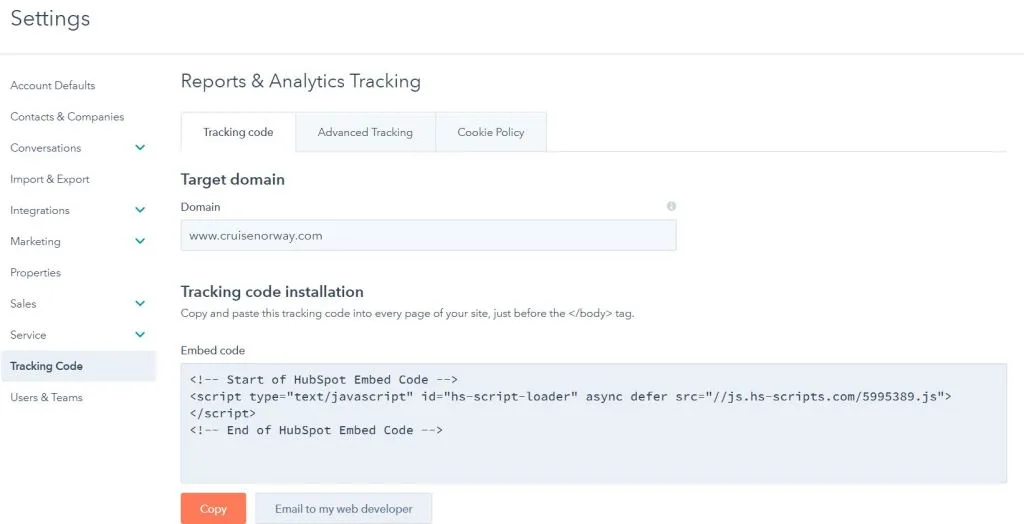Image resolution: width=1024 pixels, height=524 pixels.
Task: Copy the embed code with Copy button
Action: point(214,508)
